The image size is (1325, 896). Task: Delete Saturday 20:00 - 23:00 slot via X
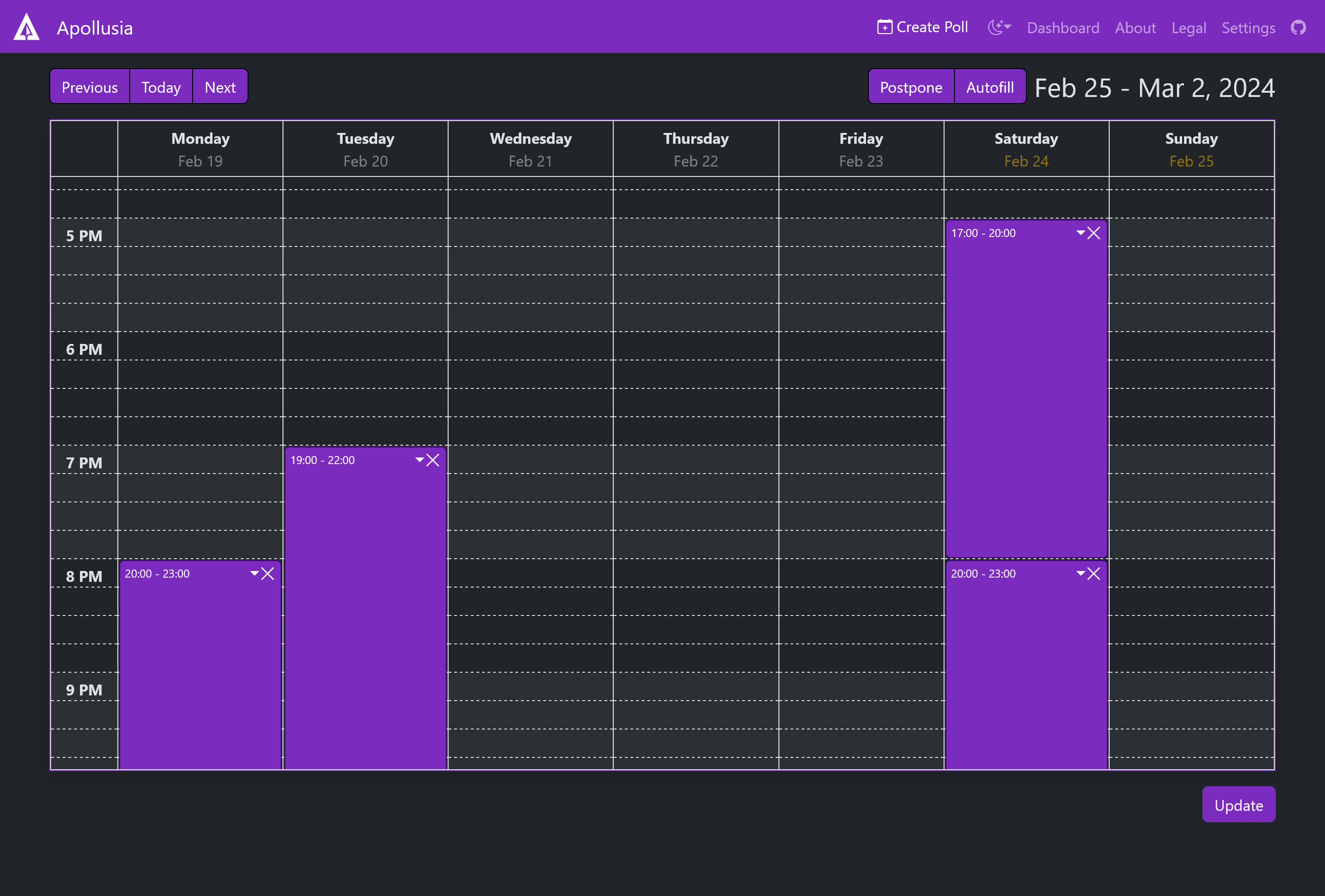pyautogui.click(x=1094, y=573)
